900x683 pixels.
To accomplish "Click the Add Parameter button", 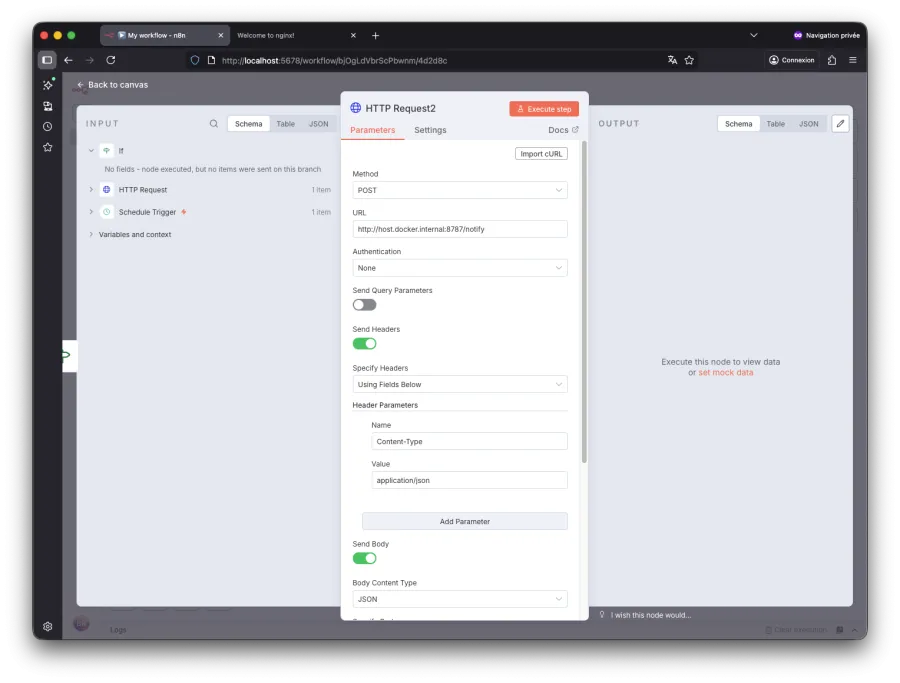I will (x=464, y=521).
